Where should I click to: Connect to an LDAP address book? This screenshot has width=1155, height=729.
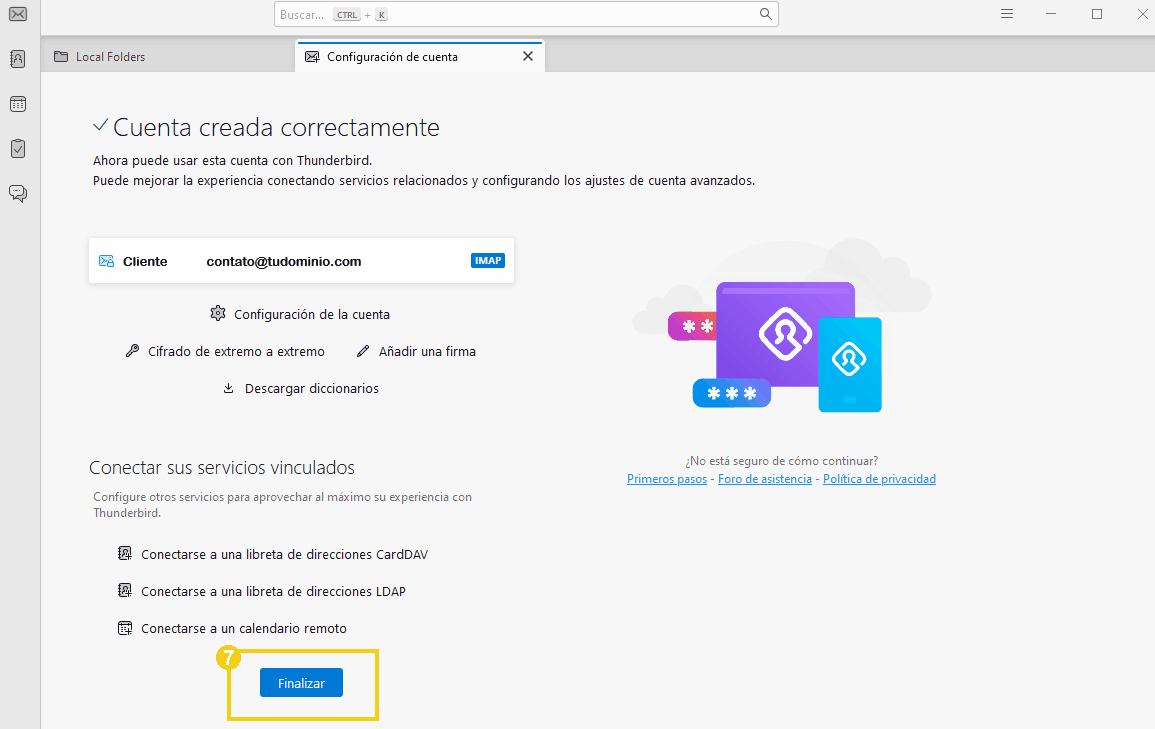point(273,591)
